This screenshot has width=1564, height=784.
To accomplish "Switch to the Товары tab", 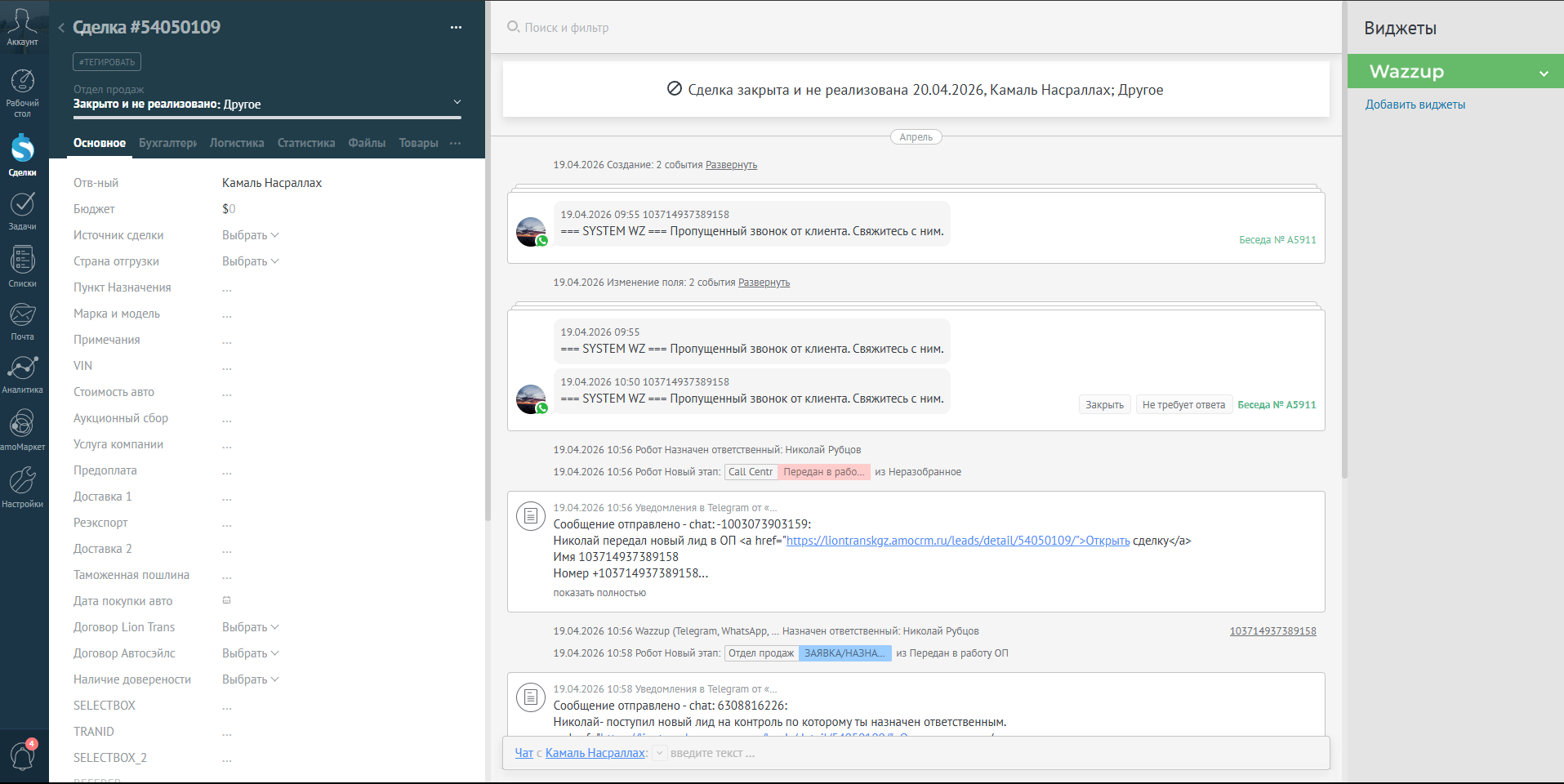I will click(x=418, y=143).
